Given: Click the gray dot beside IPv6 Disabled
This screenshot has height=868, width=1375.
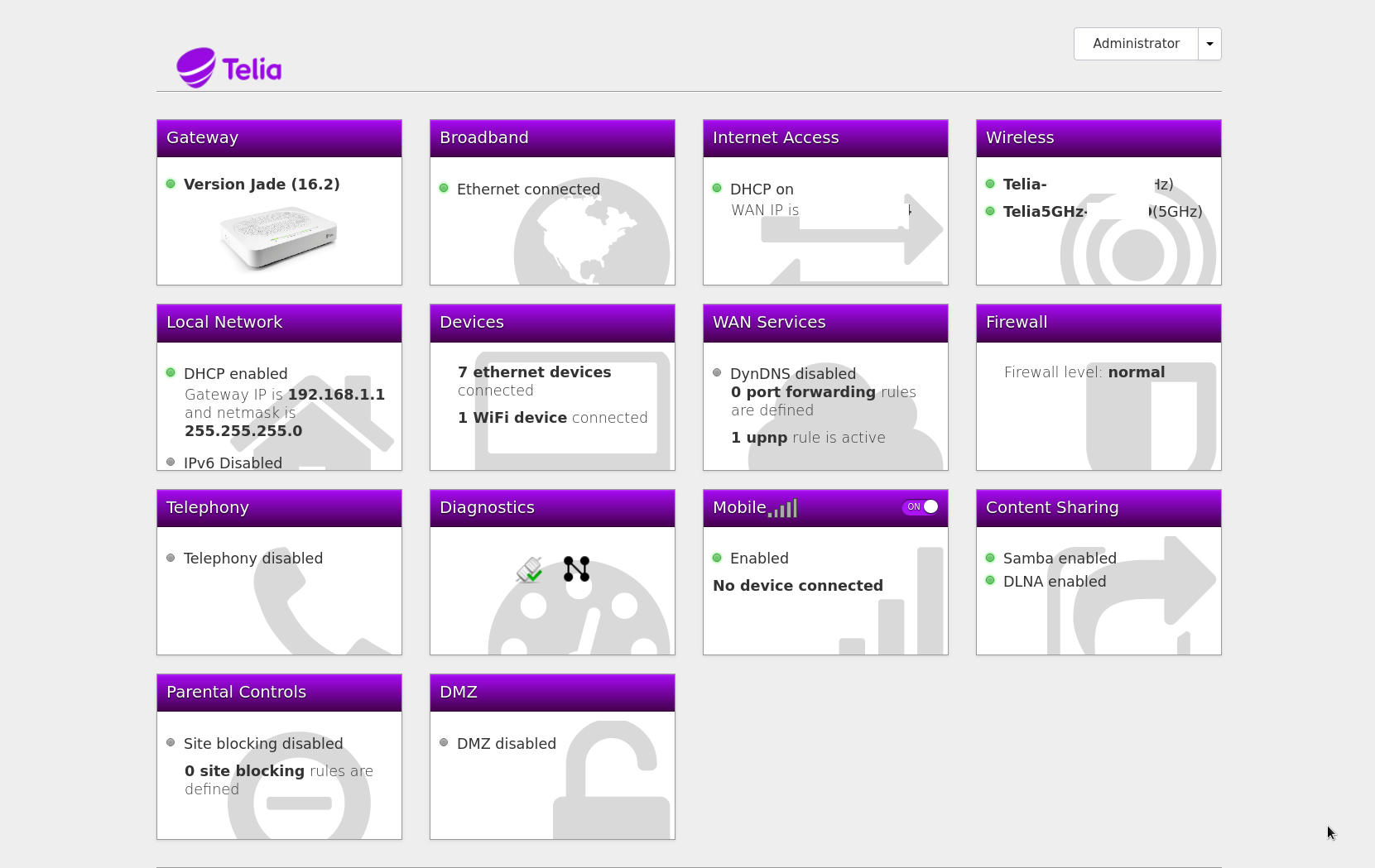Looking at the screenshot, I should click(171, 462).
